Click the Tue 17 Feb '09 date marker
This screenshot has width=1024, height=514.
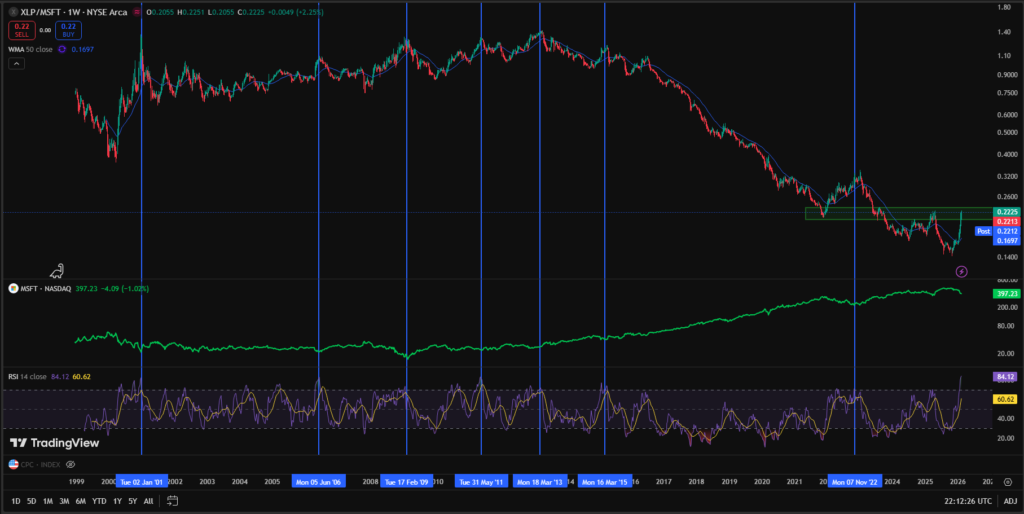coord(406,482)
